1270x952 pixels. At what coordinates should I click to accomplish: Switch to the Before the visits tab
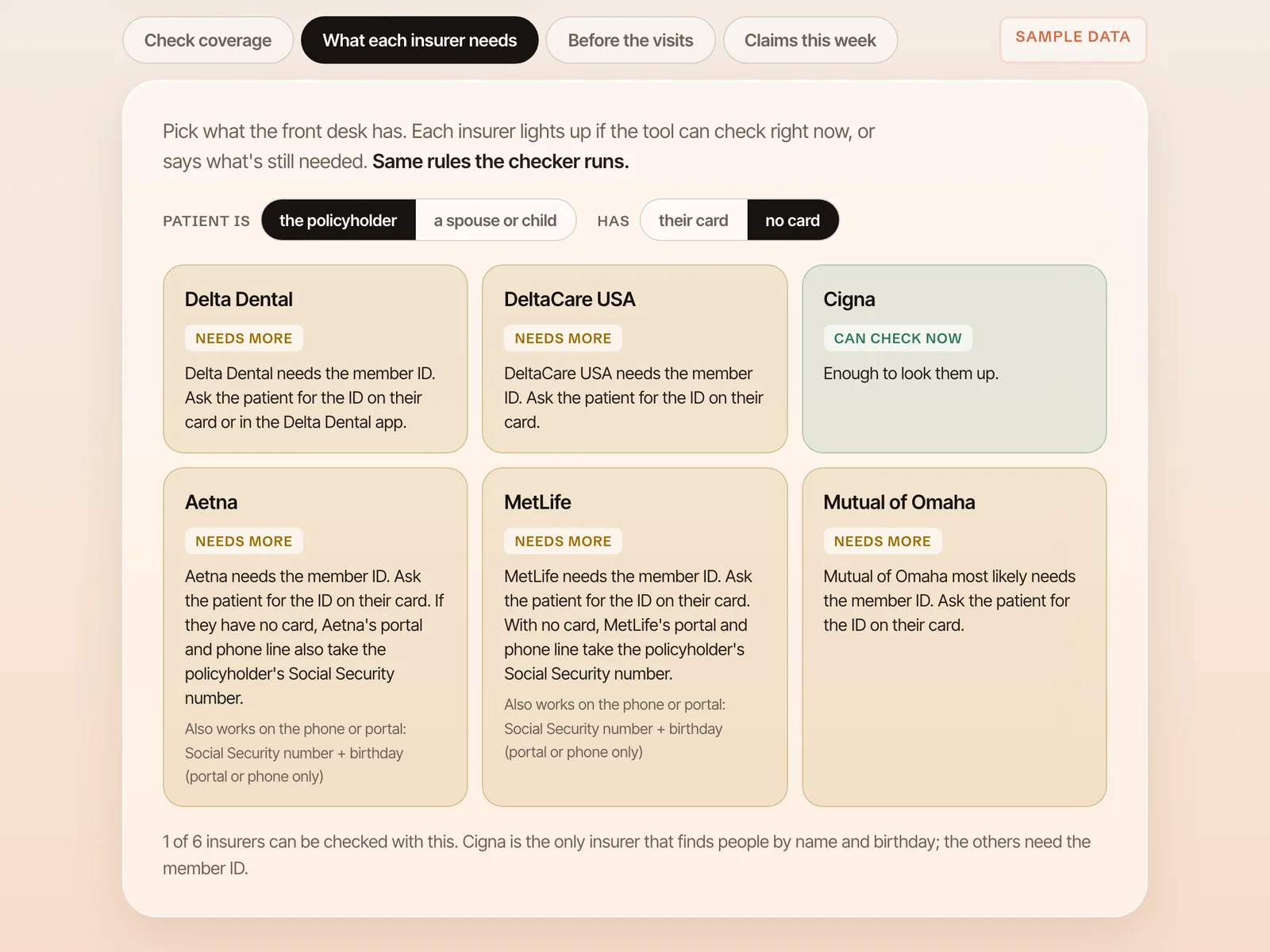[x=631, y=40]
